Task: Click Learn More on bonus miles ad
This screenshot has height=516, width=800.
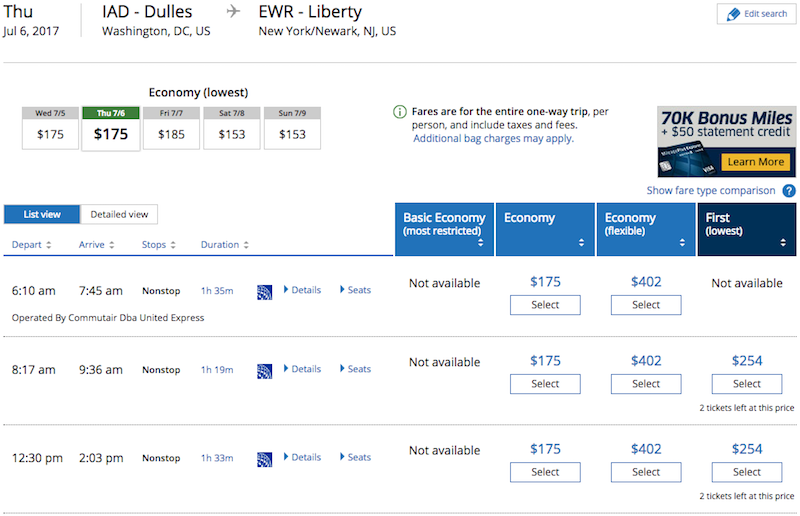Action: (x=756, y=162)
